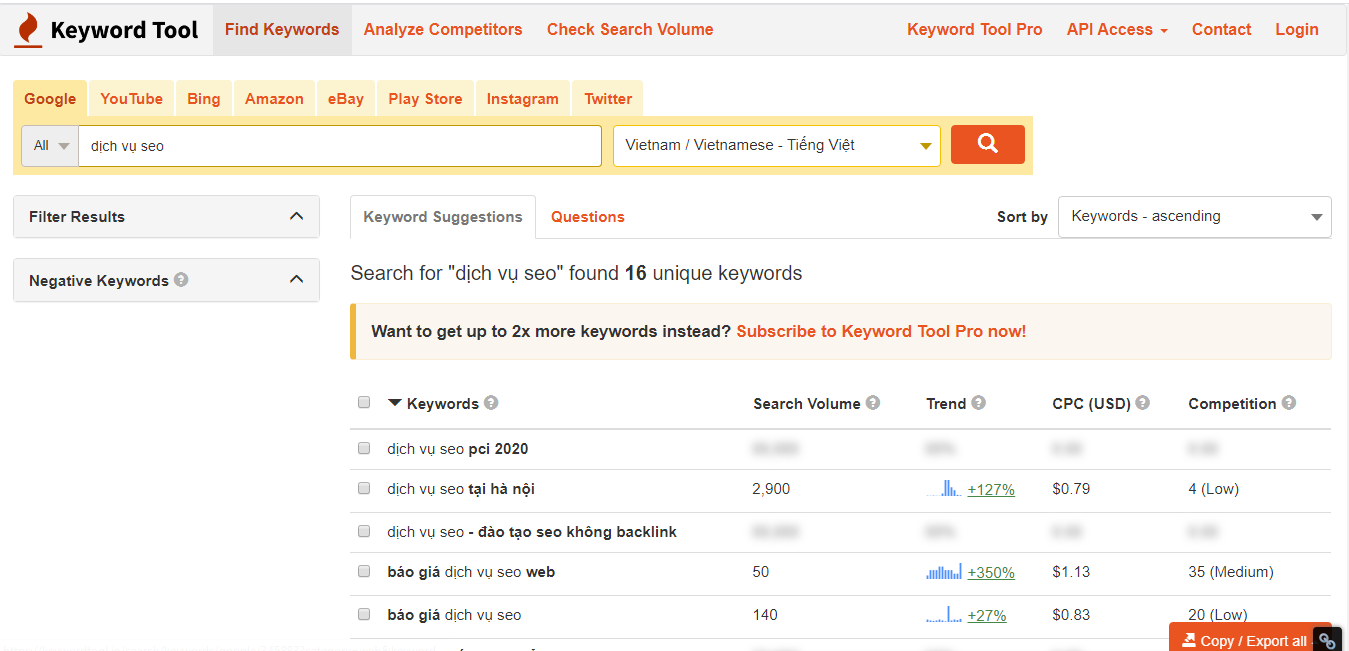
Task: Click the Keyword Tool flame logo
Action: [x=28, y=30]
